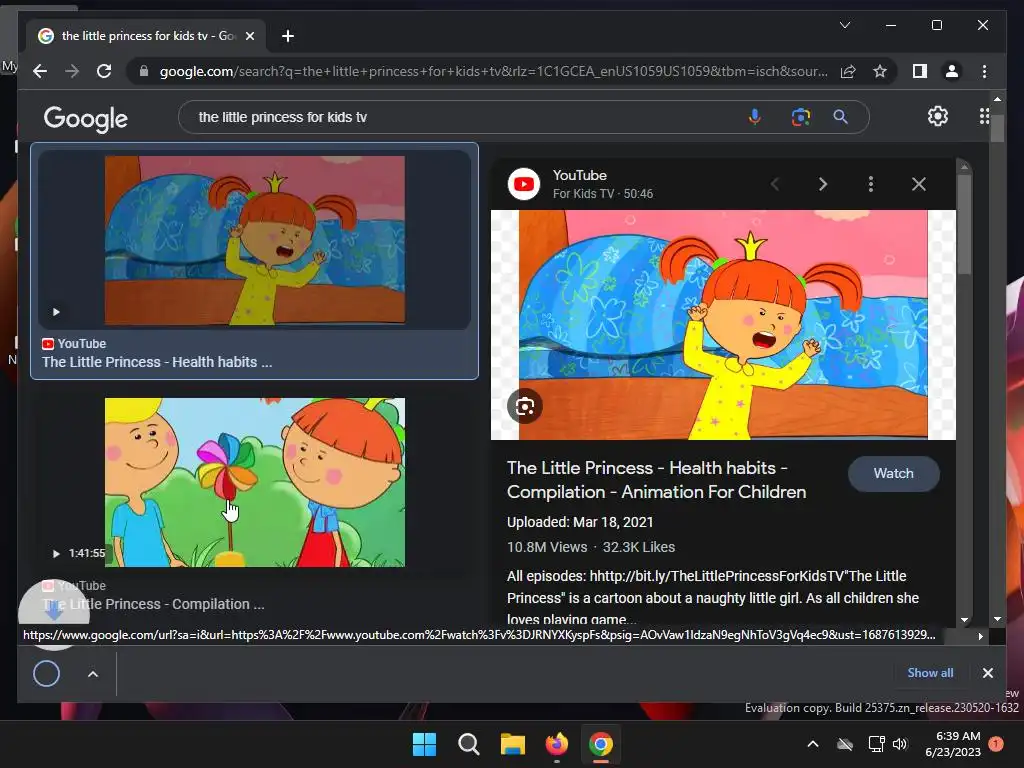Viewport: 1024px width, 768px height.
Task: Open the Chrome three-dot menu
Action: coord(984,71)
